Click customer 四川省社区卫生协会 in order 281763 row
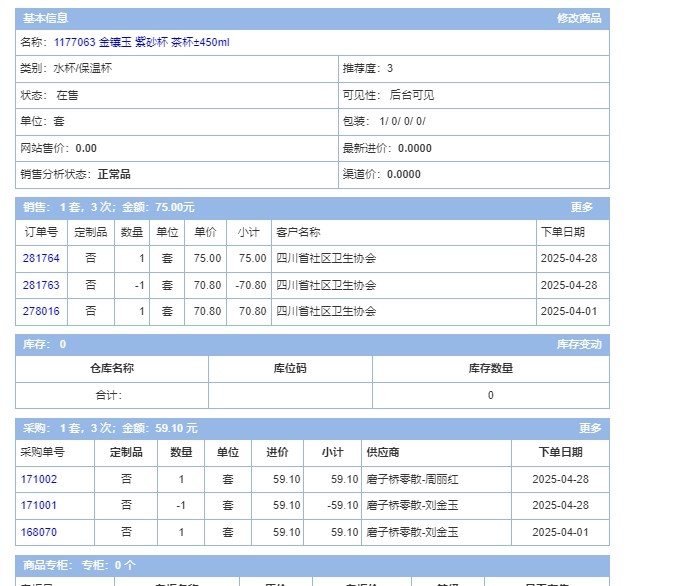673x586 pixels. coord(326,285)
